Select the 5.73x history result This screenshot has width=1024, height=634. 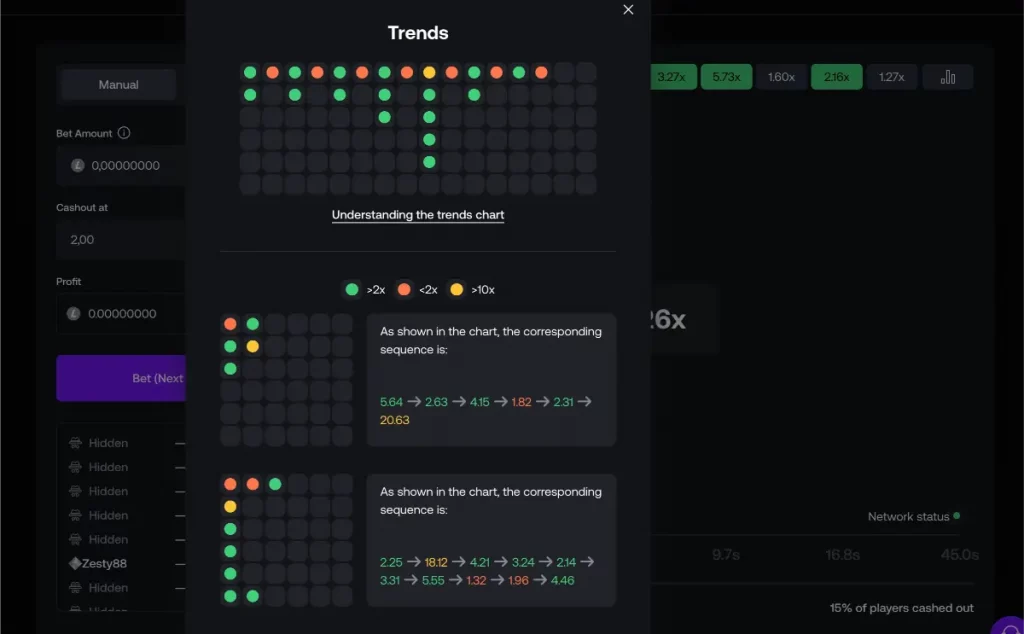pos(726,77)
